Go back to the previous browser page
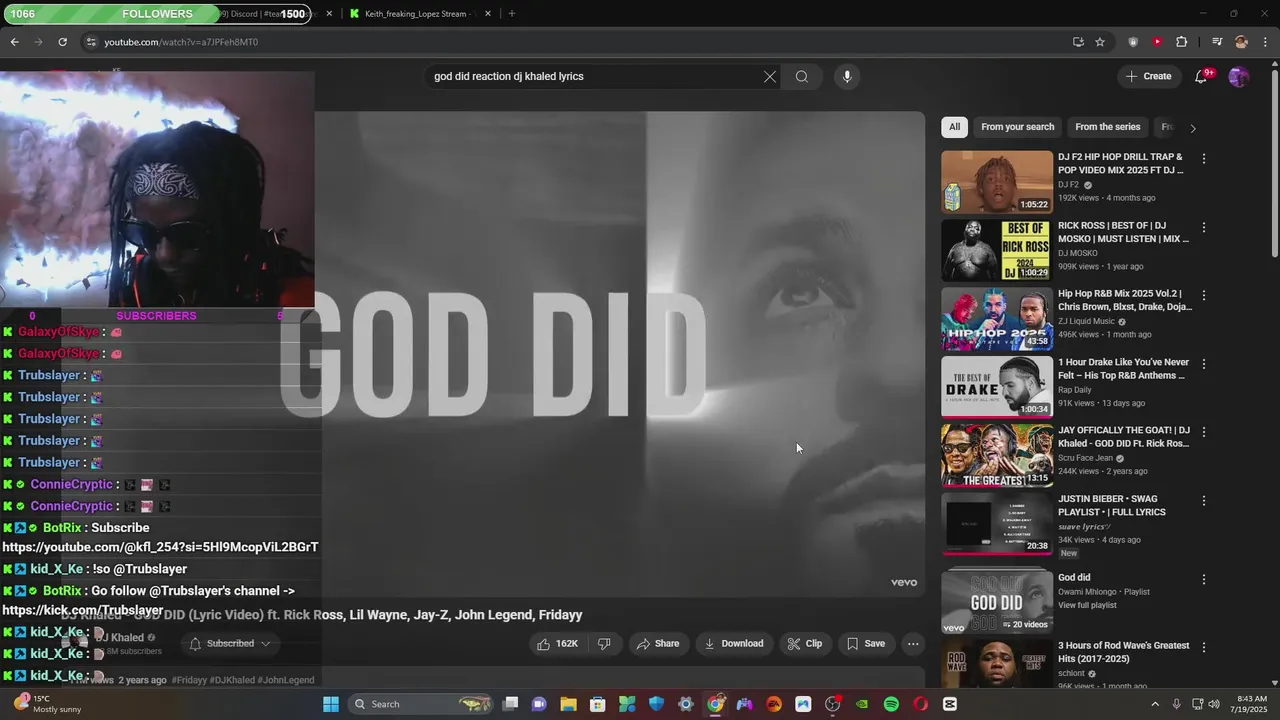 point(14,42)
